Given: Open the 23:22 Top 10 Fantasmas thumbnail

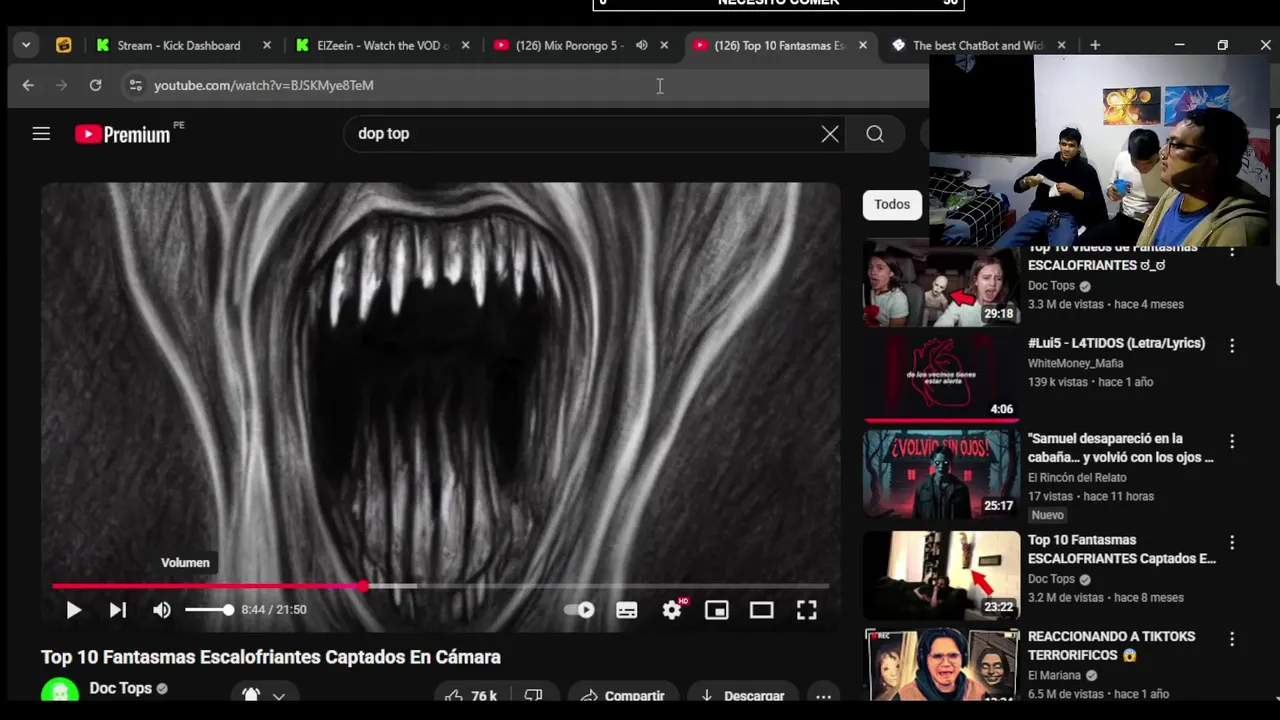Looking at the screenshot, I should click(941, 575).
